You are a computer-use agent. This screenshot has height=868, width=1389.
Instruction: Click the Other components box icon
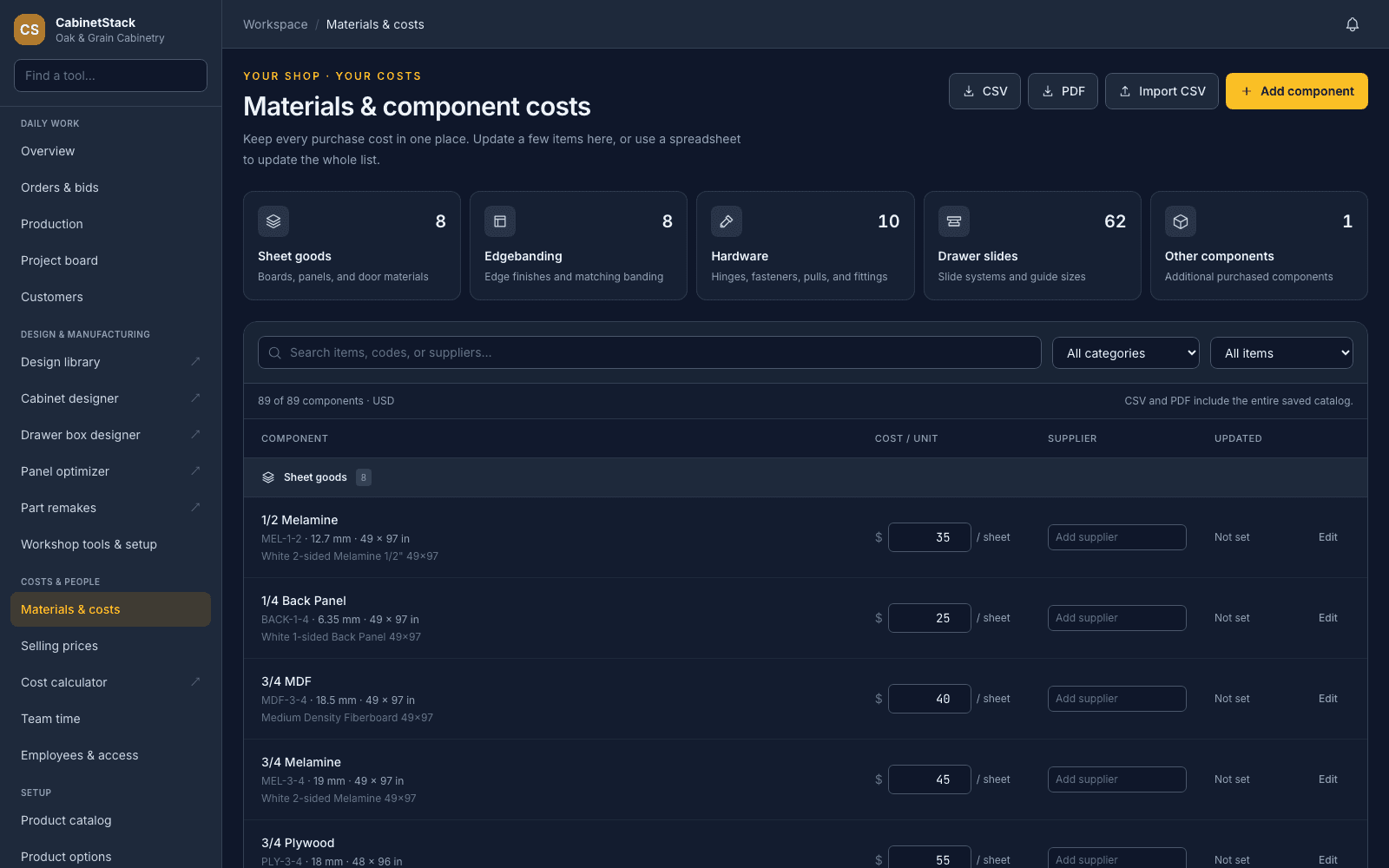(x=1181, y=221)
